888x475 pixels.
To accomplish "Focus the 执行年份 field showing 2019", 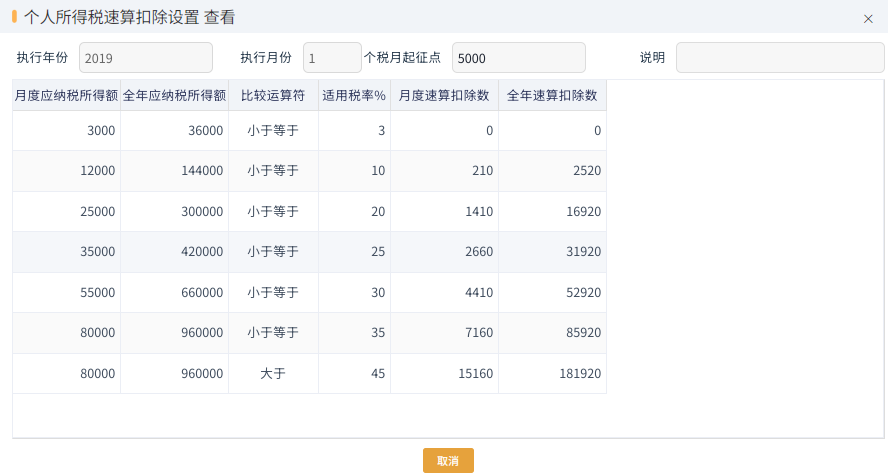I will pyautogui.click(x=146, y=58).
